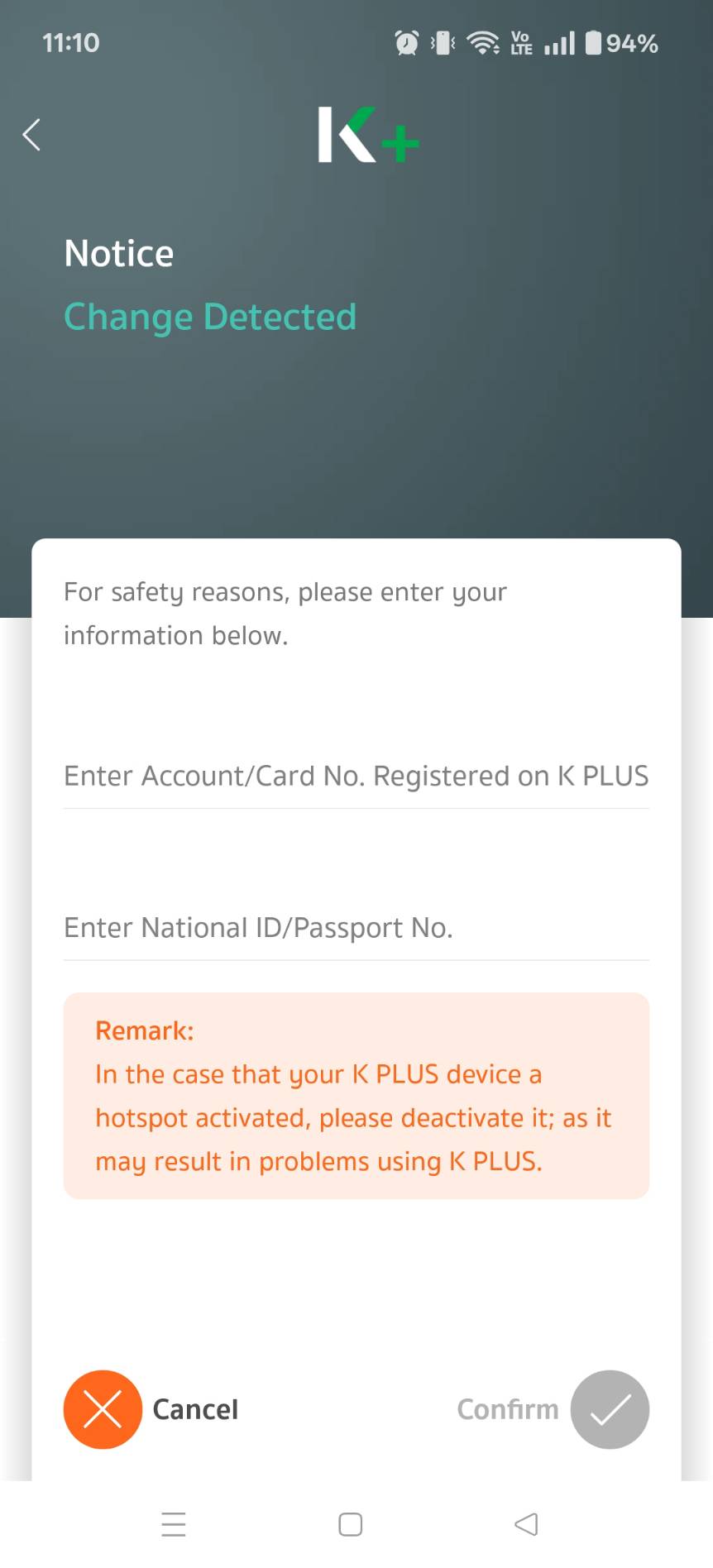Screen dimensions: 713x1568
Task: Focus the Account/Card No. input field
Action: (356, 776)
